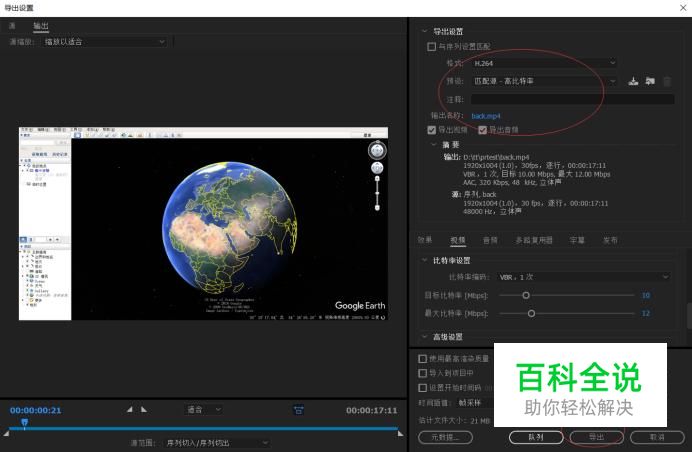Click the blue playhead marker
692x452 pixels.
pos(25,423)
